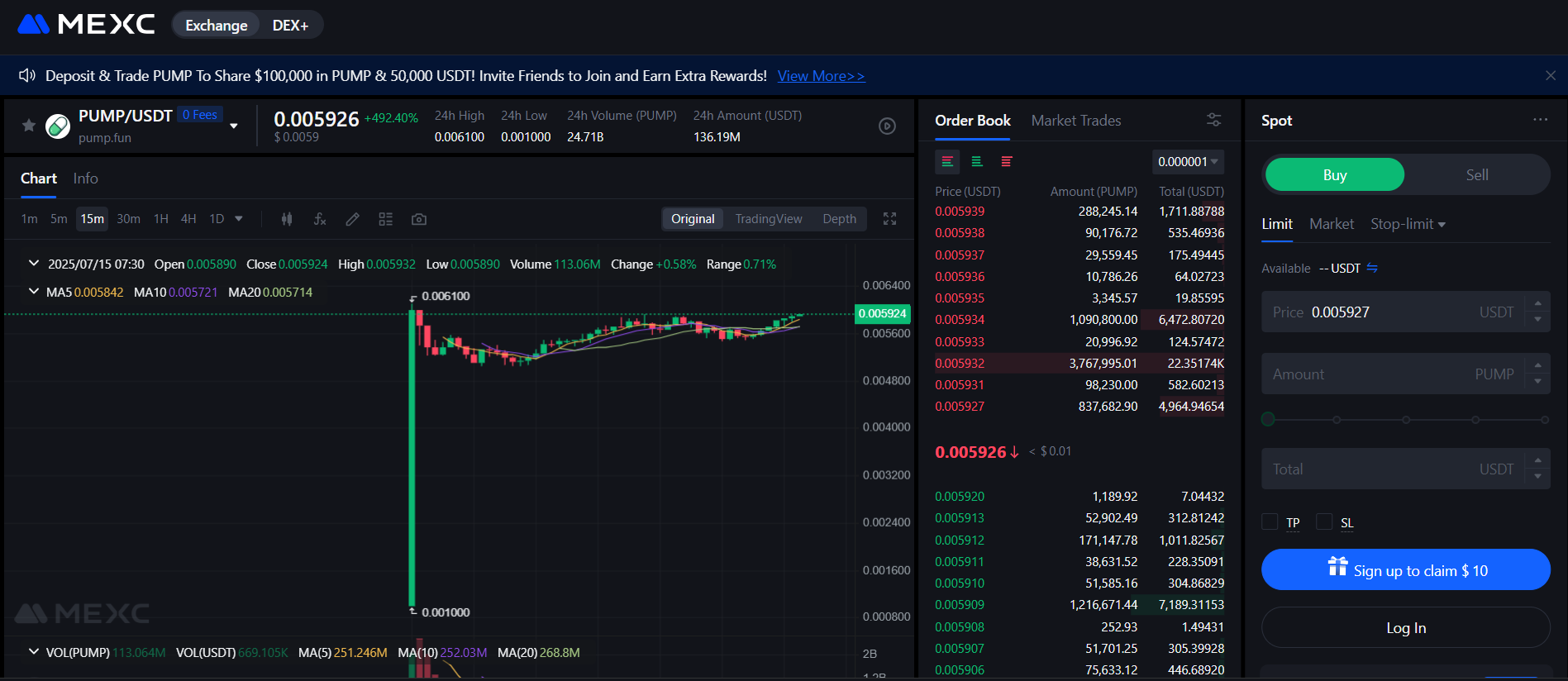Open candlestick chart style icon
This screenshot has width=1568, height=681.
[x=287, y=219]
